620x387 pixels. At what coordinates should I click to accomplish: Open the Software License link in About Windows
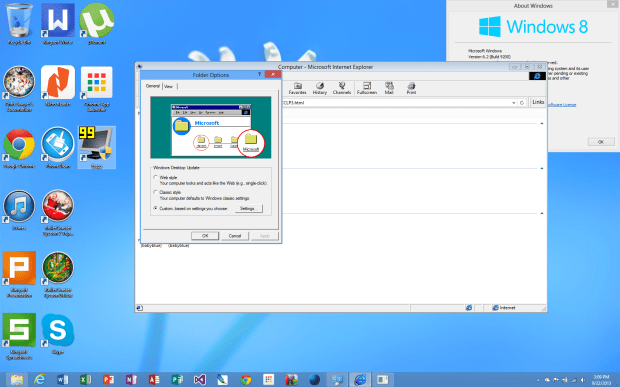pos(561,105)
